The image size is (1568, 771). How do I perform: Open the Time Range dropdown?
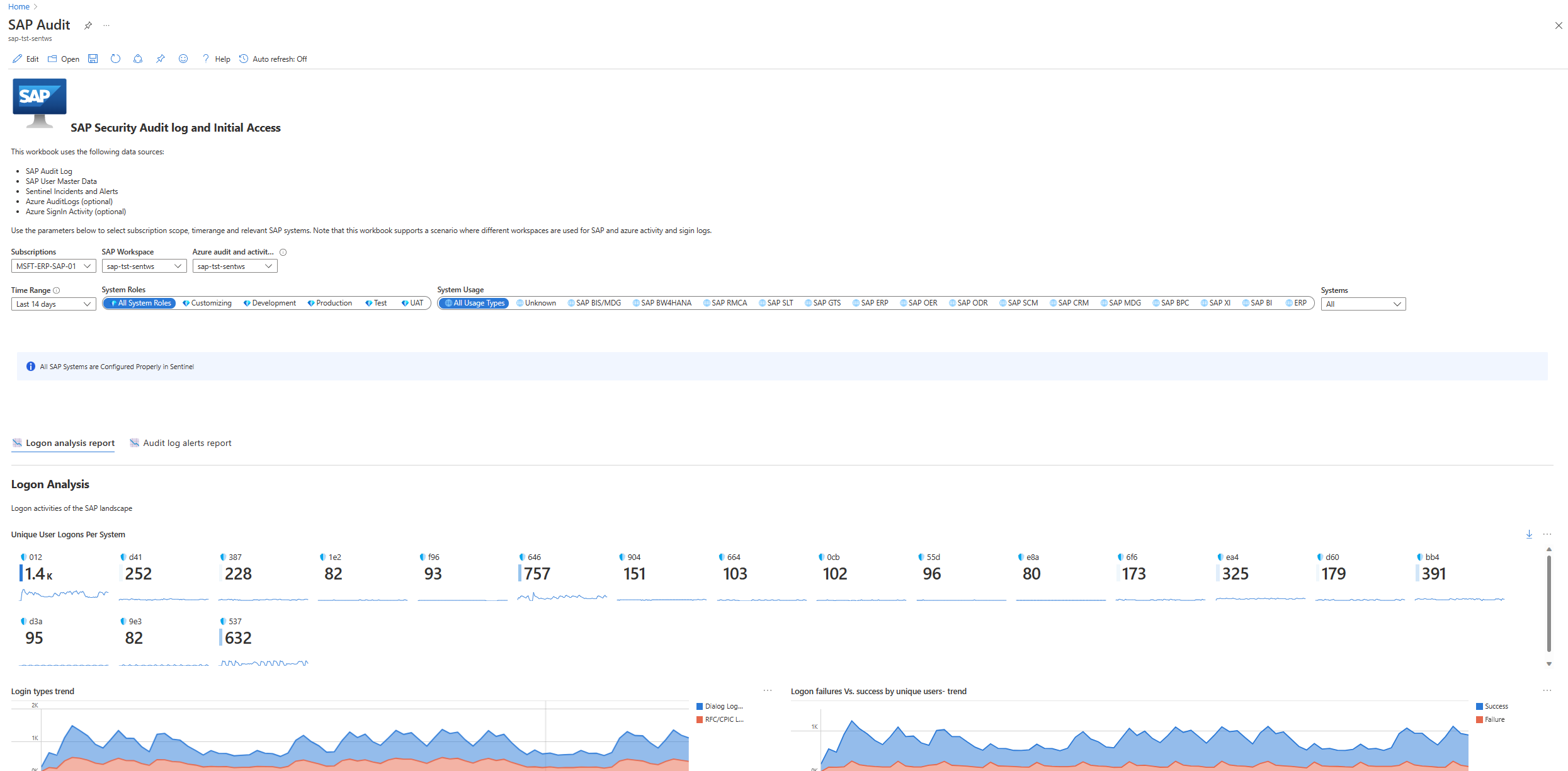(54, 304)
